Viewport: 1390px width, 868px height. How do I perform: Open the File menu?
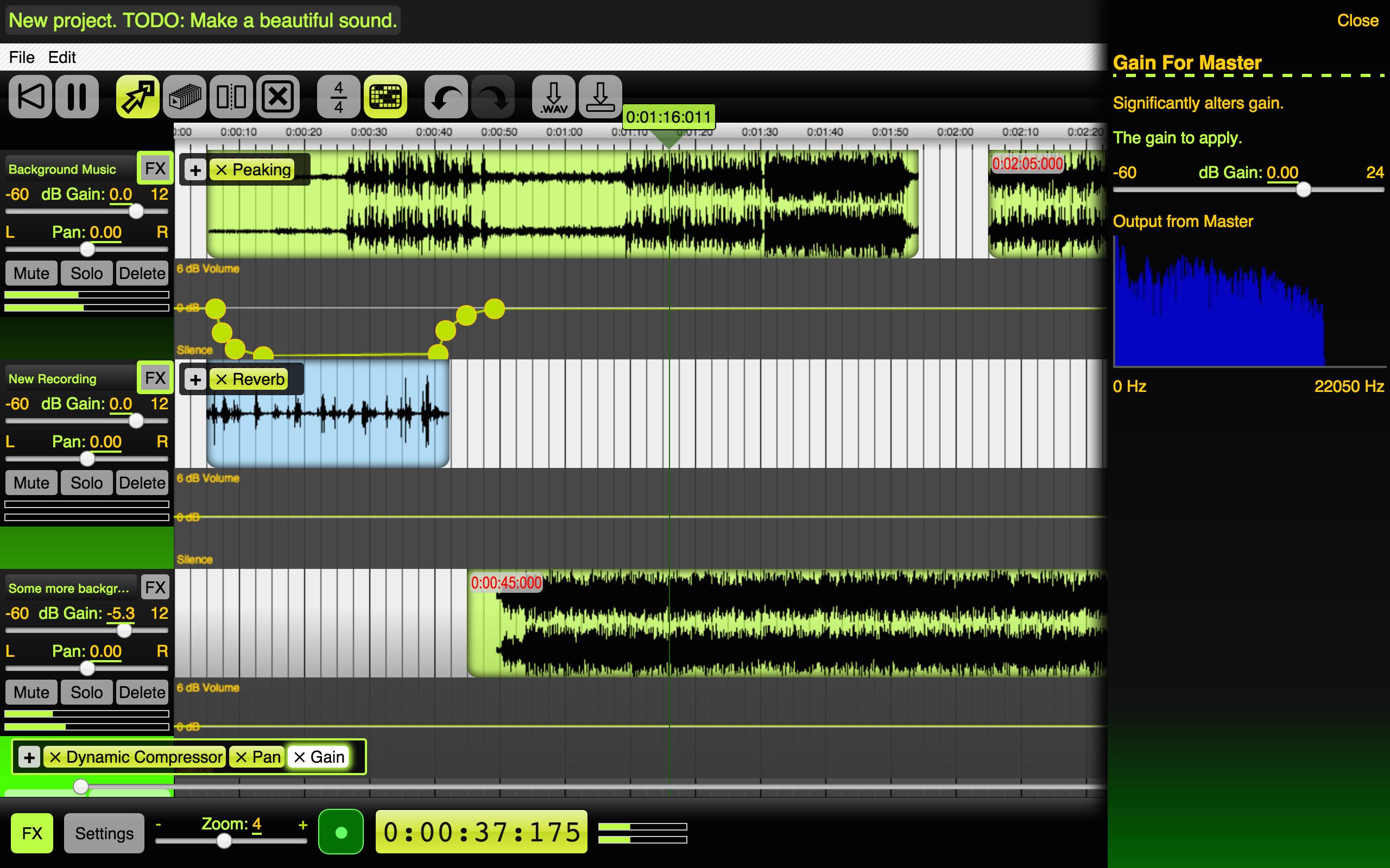(x=21, y=57)
